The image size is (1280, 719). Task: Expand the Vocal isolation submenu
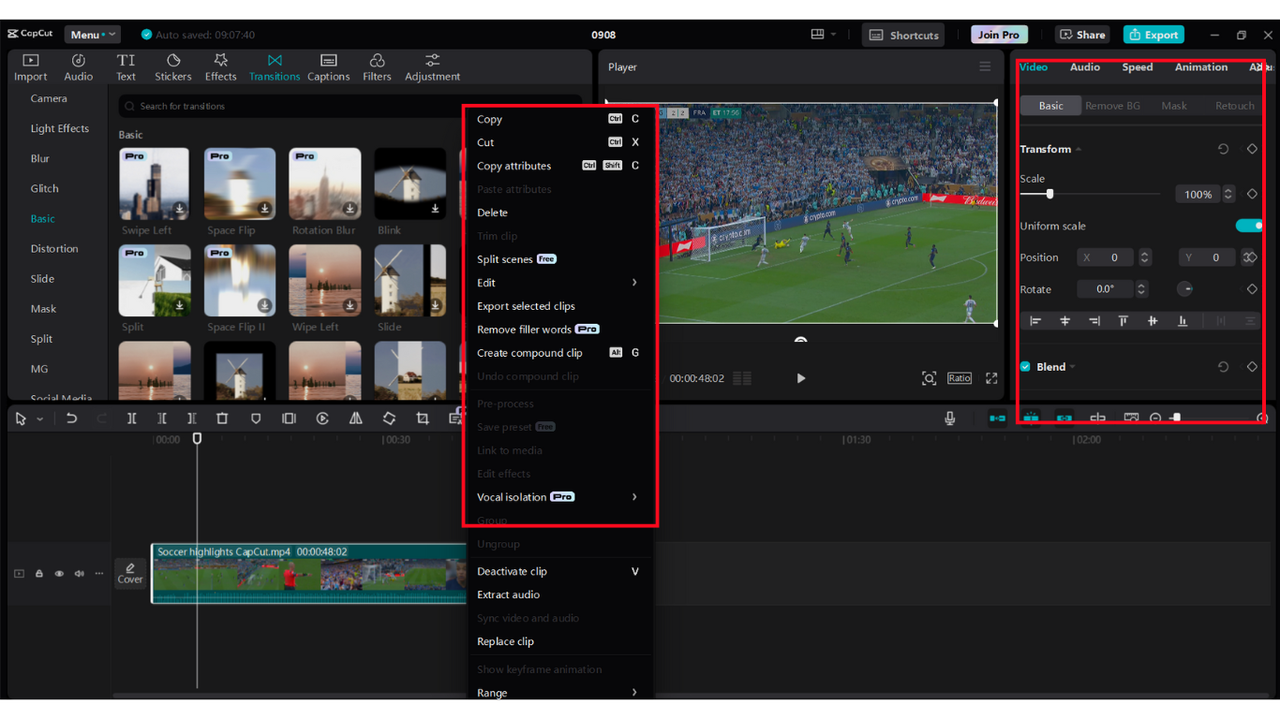(x=634, y=497)
